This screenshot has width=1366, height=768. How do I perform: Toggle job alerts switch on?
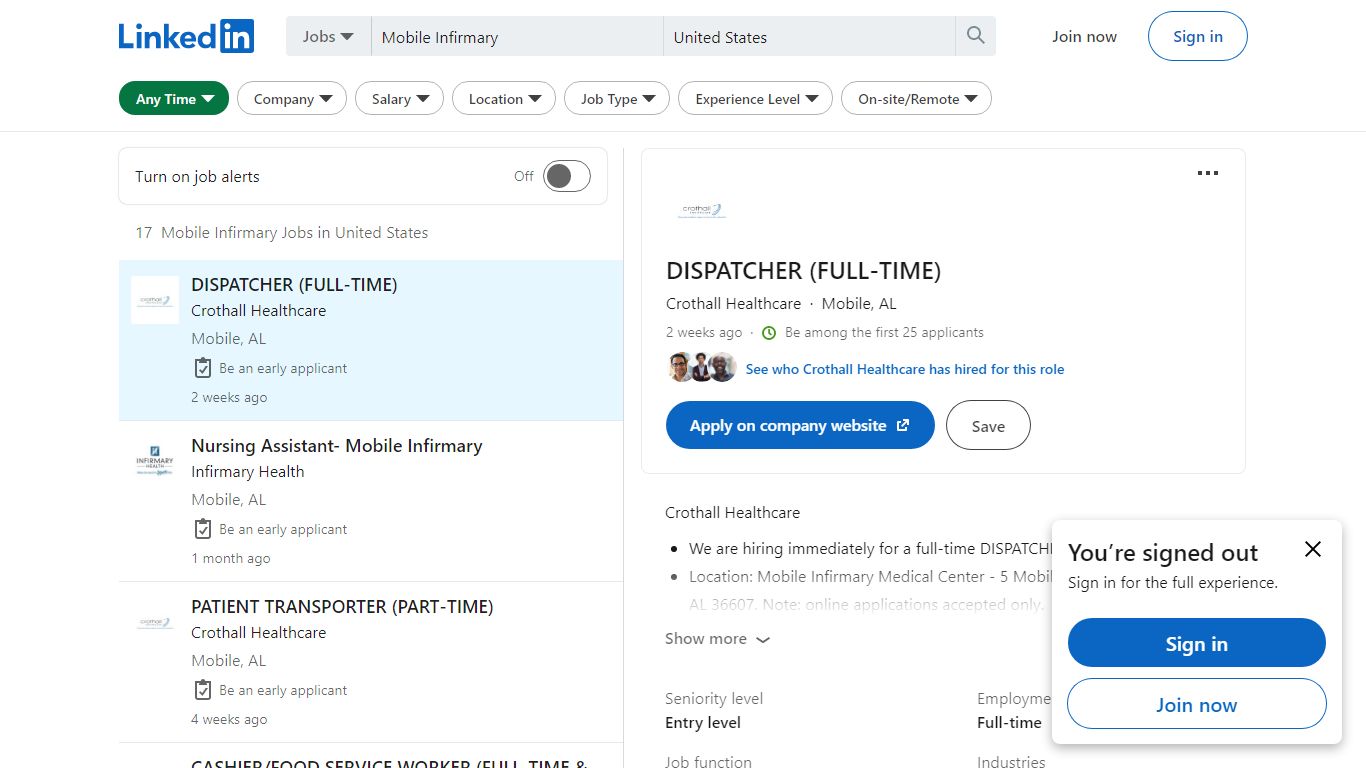pos(567,177)
